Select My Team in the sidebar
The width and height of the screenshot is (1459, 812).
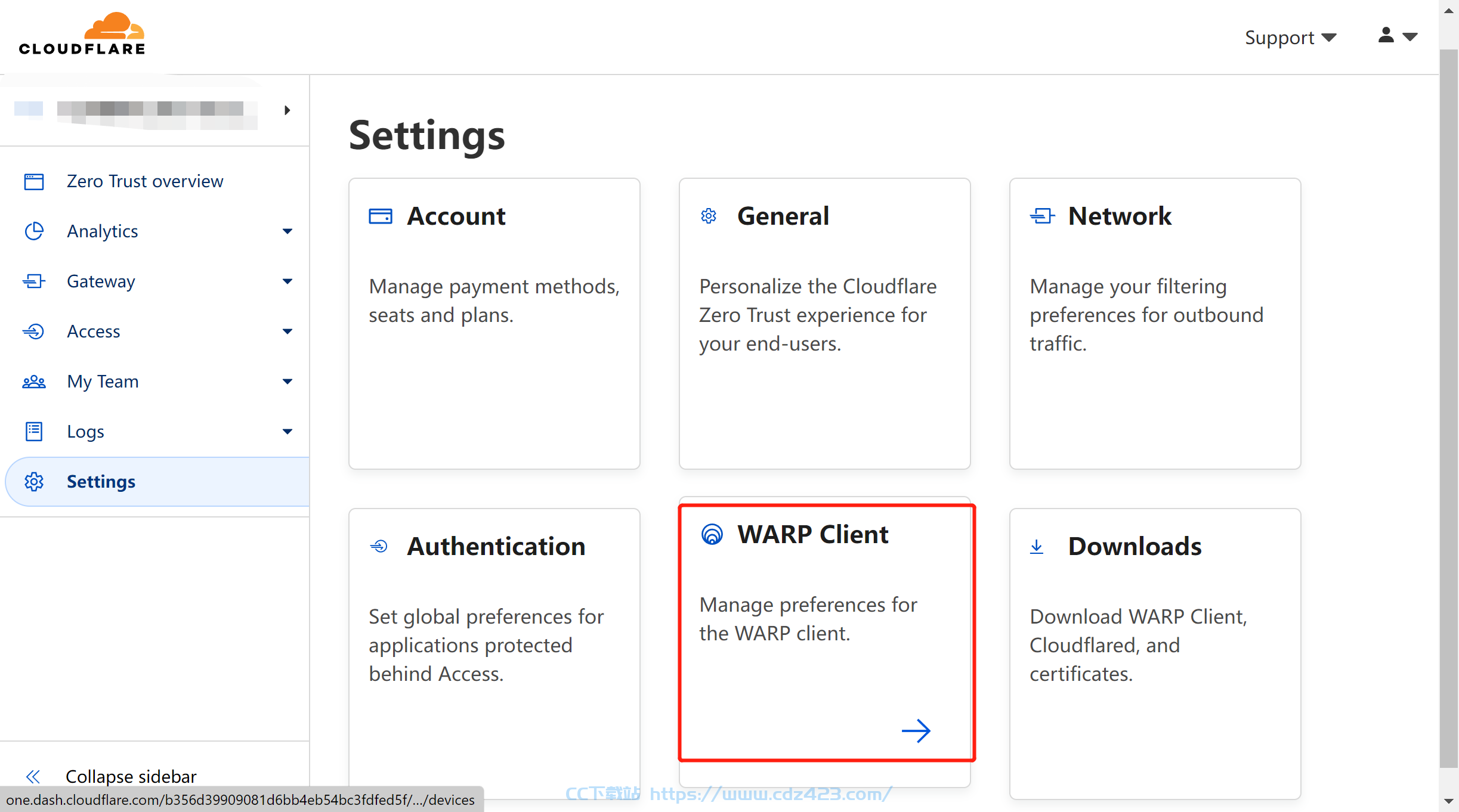155,382
